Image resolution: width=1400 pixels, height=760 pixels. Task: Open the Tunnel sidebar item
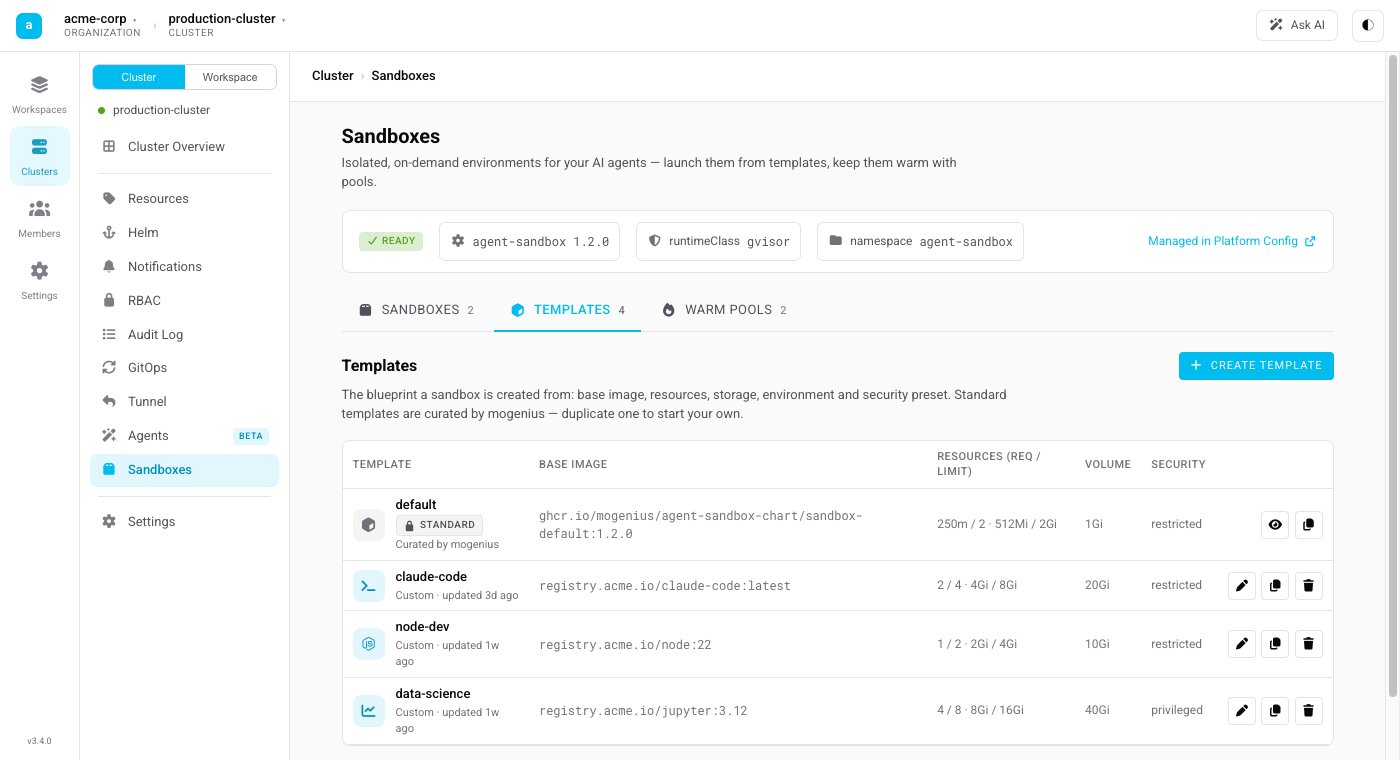pos(184,402)
